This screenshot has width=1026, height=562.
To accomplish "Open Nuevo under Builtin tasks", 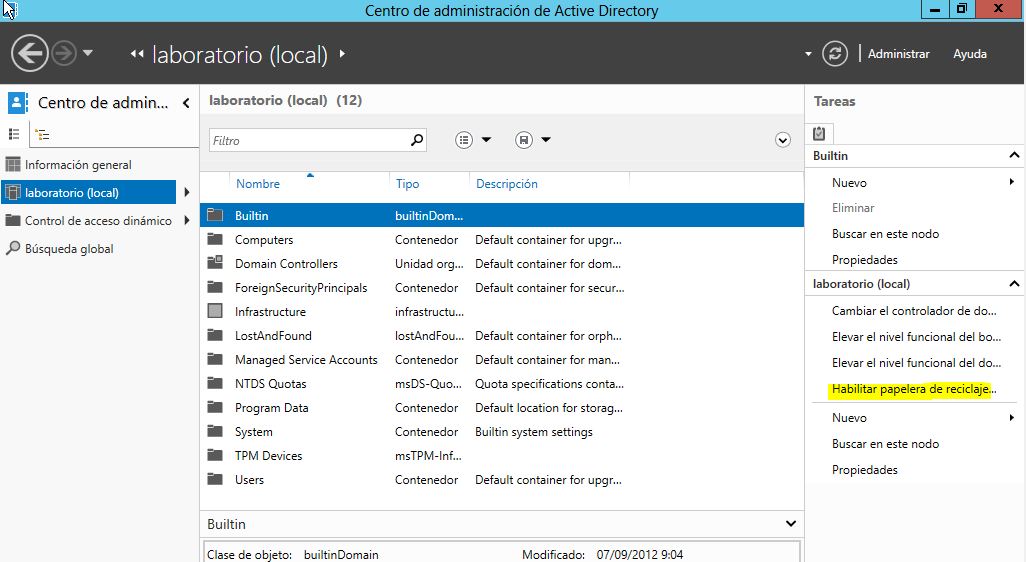I will coord(849,183).
